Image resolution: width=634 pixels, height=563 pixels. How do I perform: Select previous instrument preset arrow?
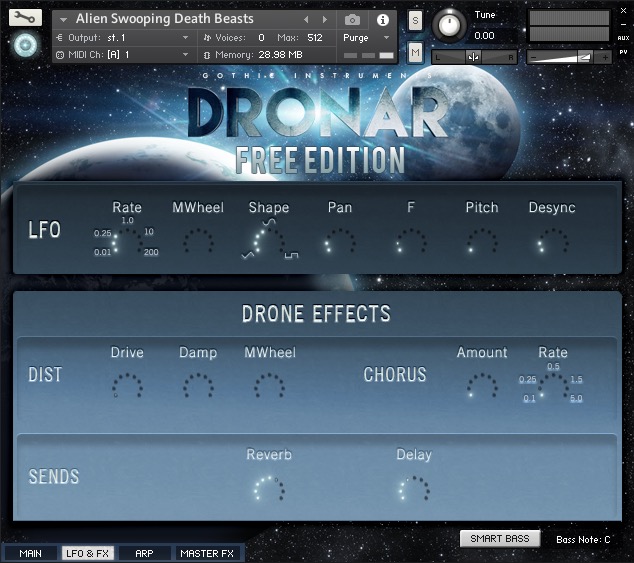pos(306,19)
